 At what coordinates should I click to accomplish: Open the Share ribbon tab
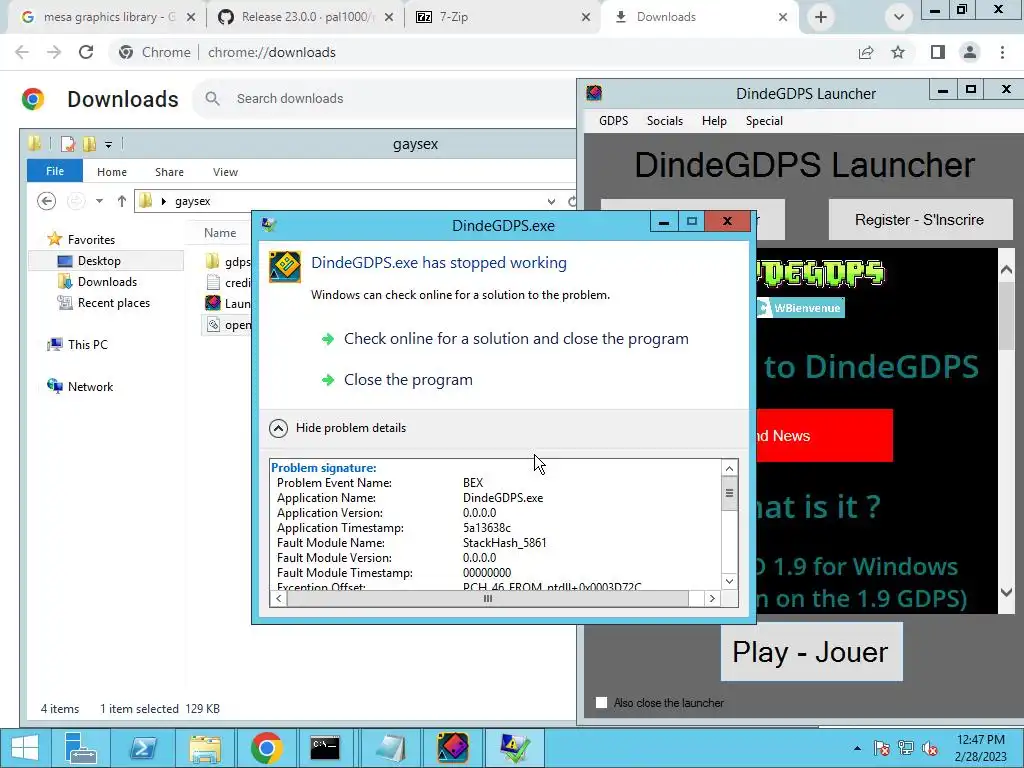(x=169, y=172)
